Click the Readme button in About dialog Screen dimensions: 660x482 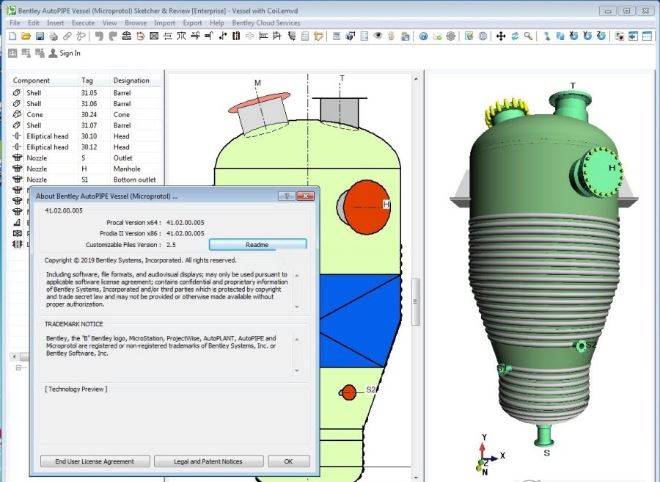[258, 245]
